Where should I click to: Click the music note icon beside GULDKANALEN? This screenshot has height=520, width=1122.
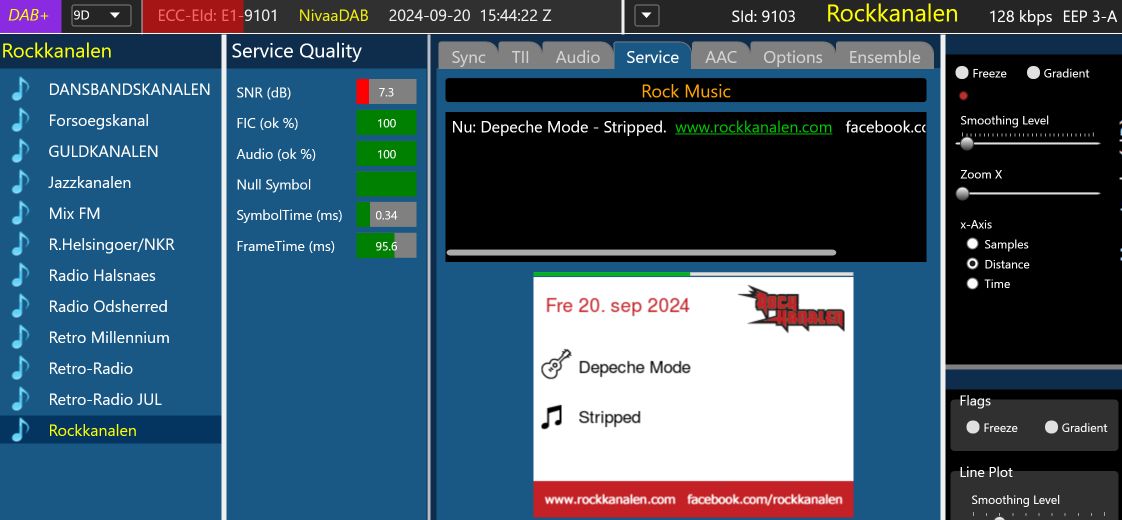coord(21,151)
